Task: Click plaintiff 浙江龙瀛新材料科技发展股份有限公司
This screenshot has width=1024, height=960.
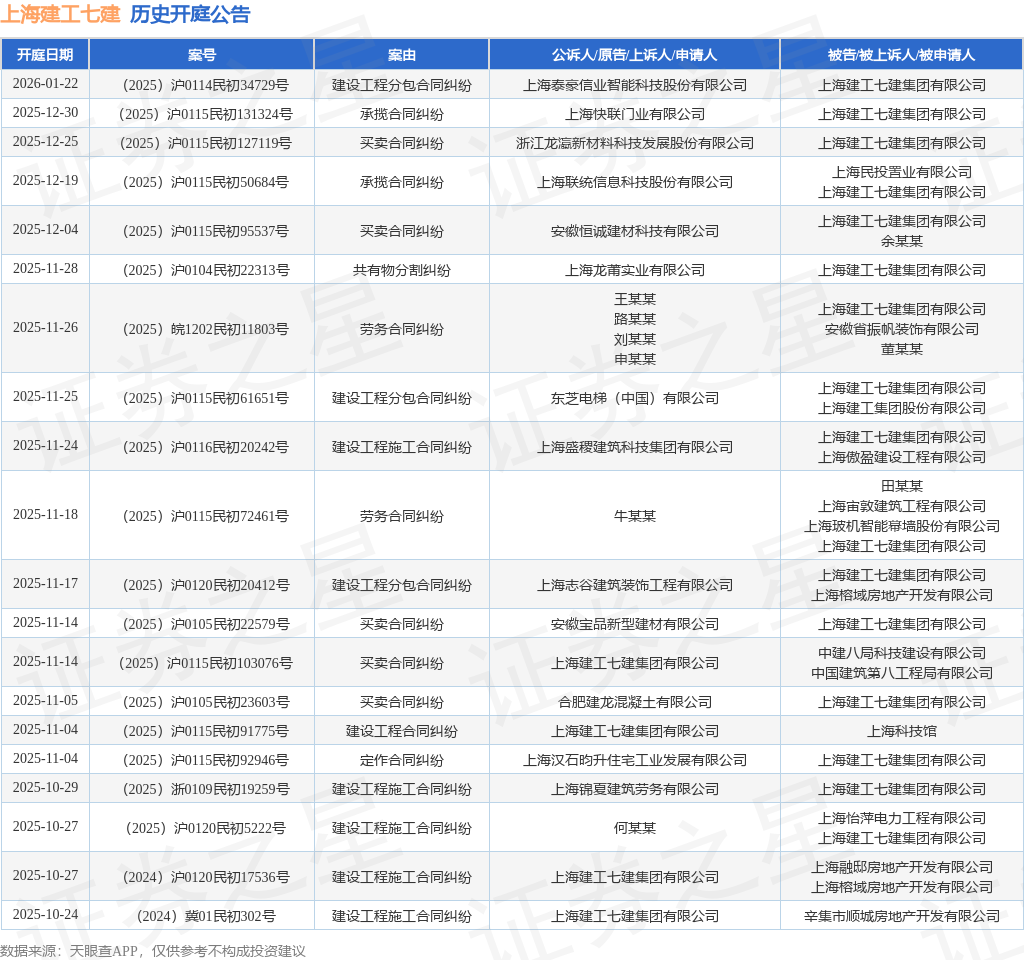Action: [x=635, y=143]
